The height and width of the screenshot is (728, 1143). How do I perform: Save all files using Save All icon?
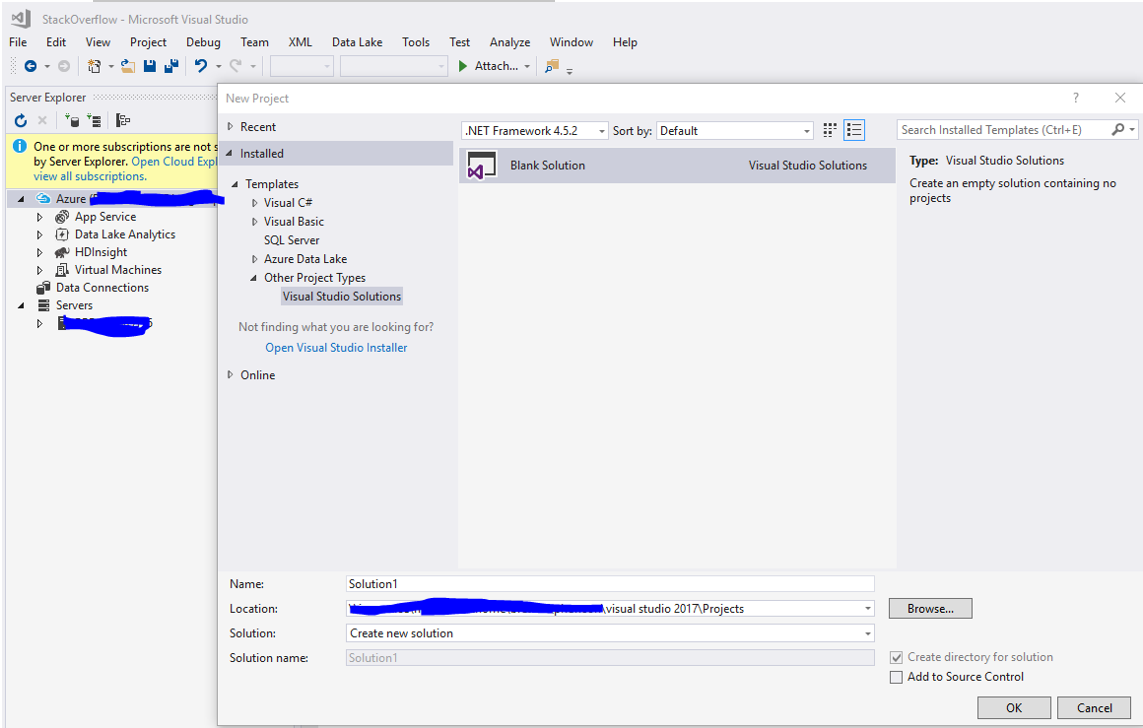(171, 66)
